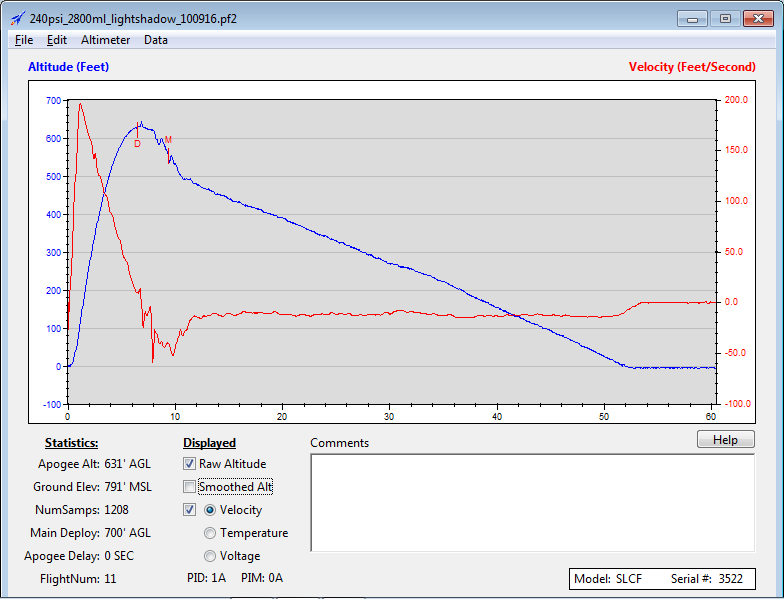The width and height of the screenshot is (784, 599).
Task: Maximize the altimeter window
Action: pyautogui.click(x=725, y=19)
